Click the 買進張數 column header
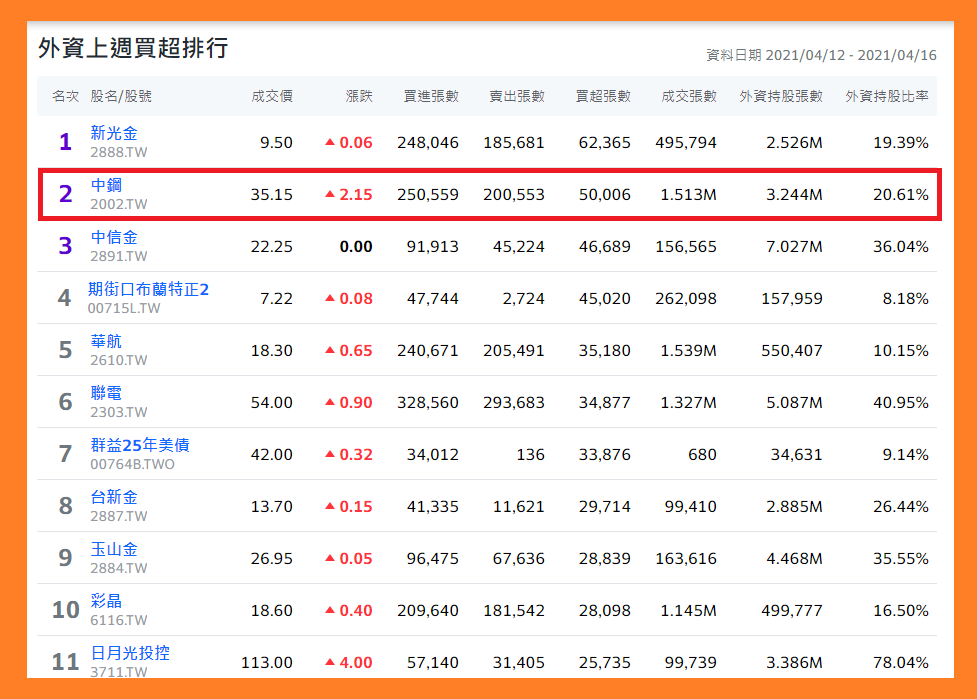This screenshot has height=699, width=977. point(431,96)
